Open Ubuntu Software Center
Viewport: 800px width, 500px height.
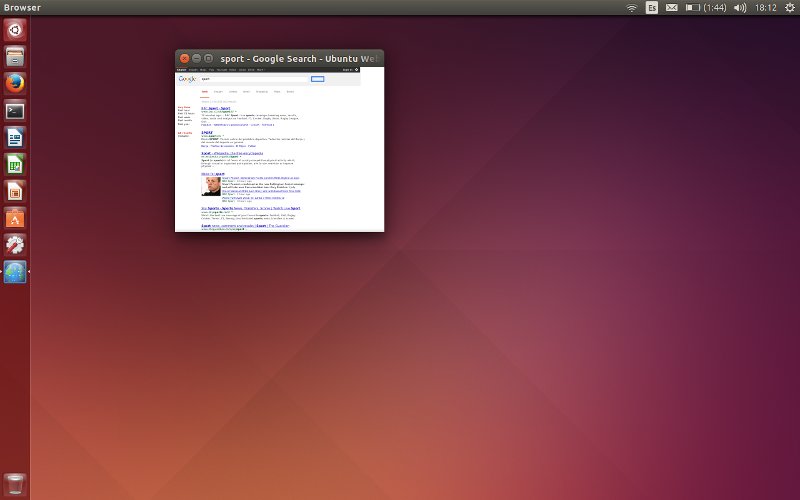pyautogui.click(x=15, y=218)
